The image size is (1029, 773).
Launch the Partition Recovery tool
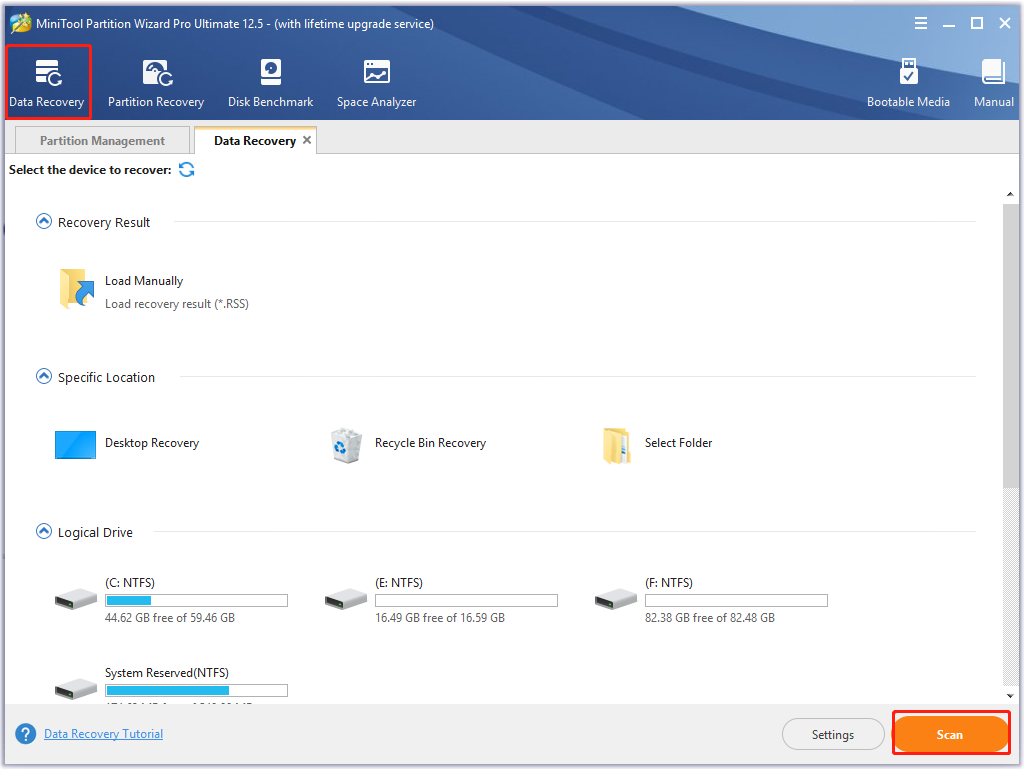156,83
